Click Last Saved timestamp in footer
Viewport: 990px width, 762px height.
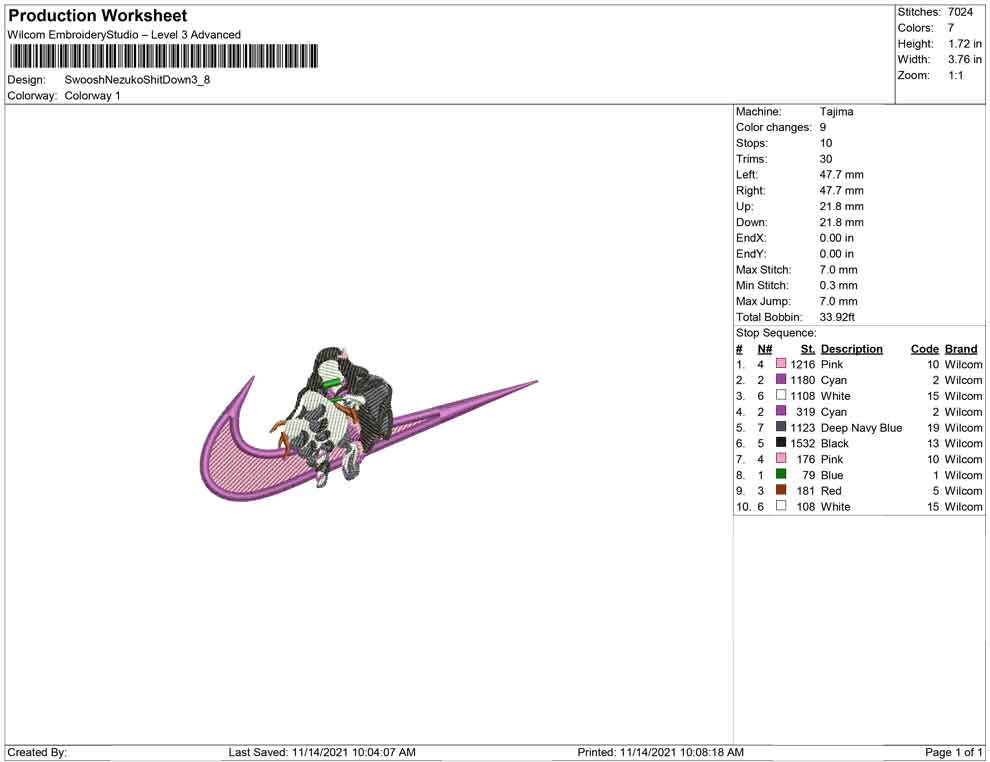click(x=322, y=752)
